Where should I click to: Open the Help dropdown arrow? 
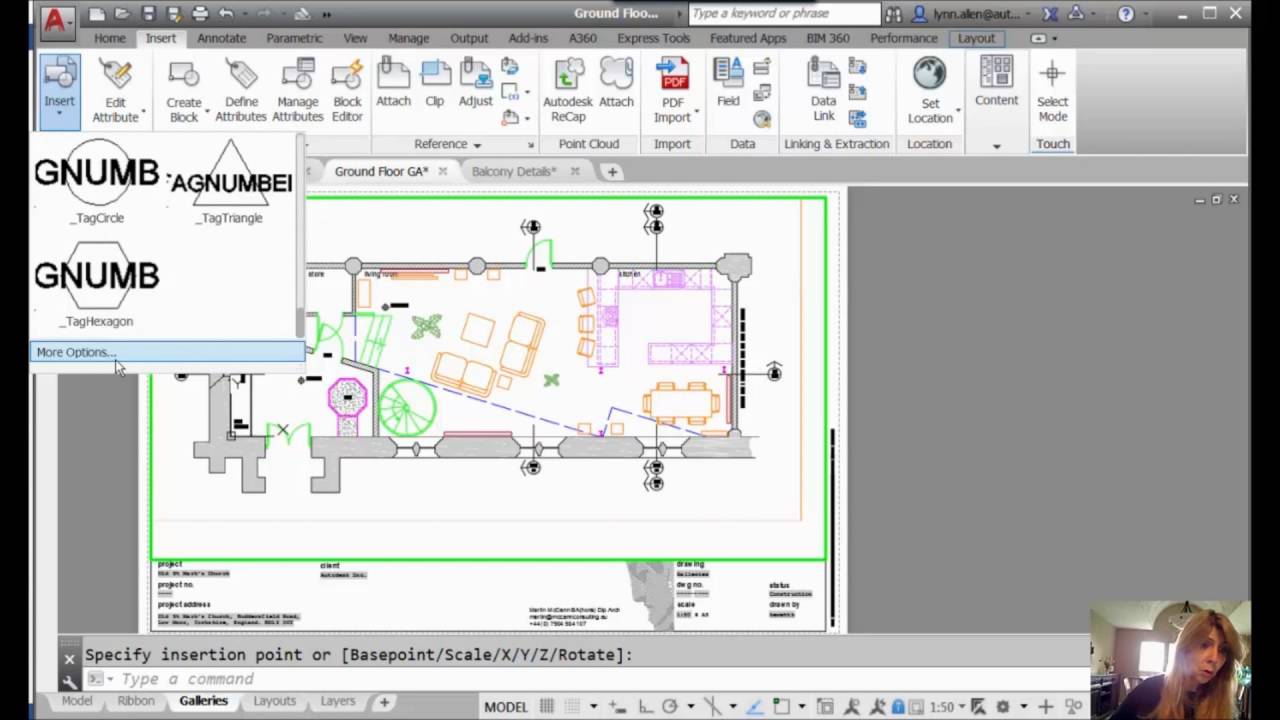click(x=1146, y=14)
